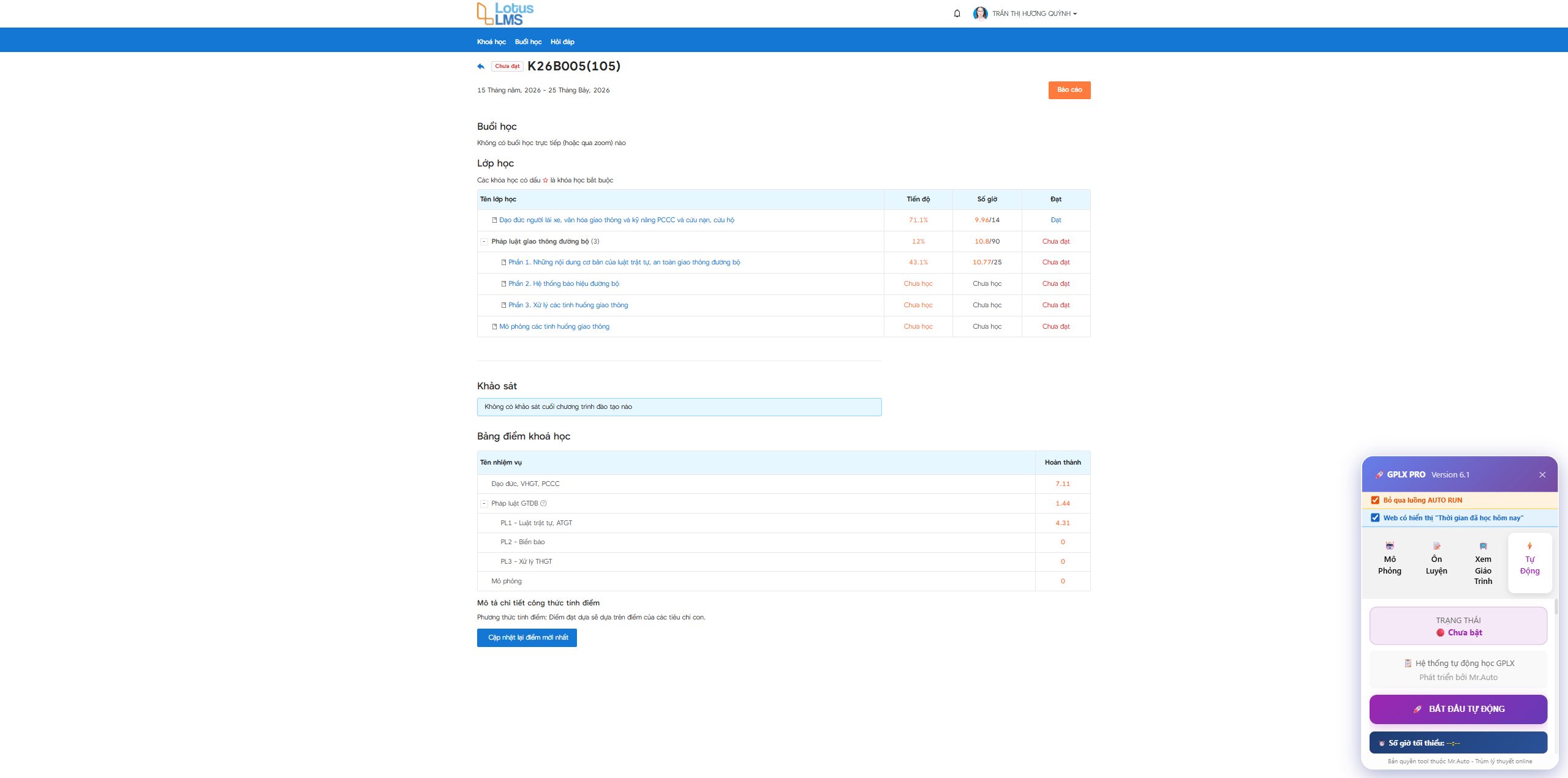Screen dimensions: 1568x778
Task: Select the Tự Động tab
Action: tap(1529, 563)
